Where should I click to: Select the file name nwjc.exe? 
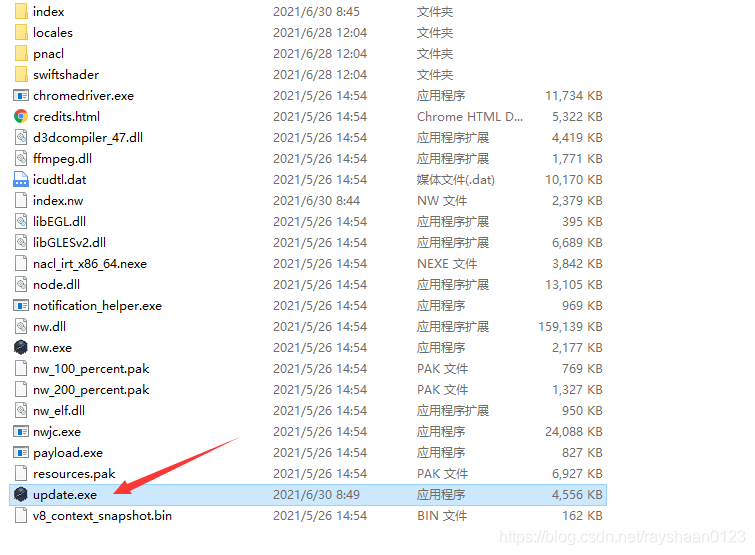[57, 432]
